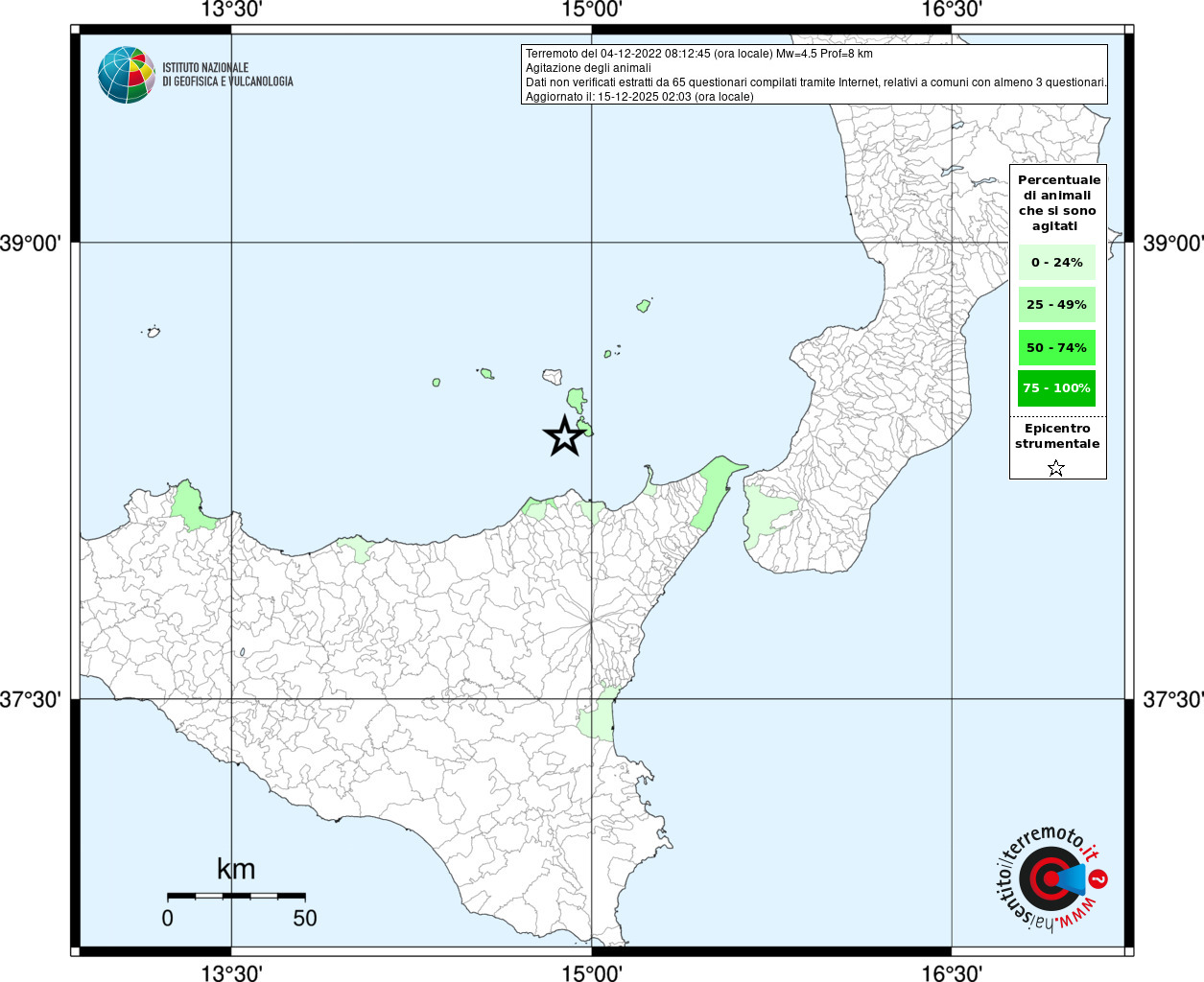The height and width of the screenshot is (982, 1204).
Task: Click the green Stromboli island, northernmost of the Aeolians
Action: click(644, 306)
